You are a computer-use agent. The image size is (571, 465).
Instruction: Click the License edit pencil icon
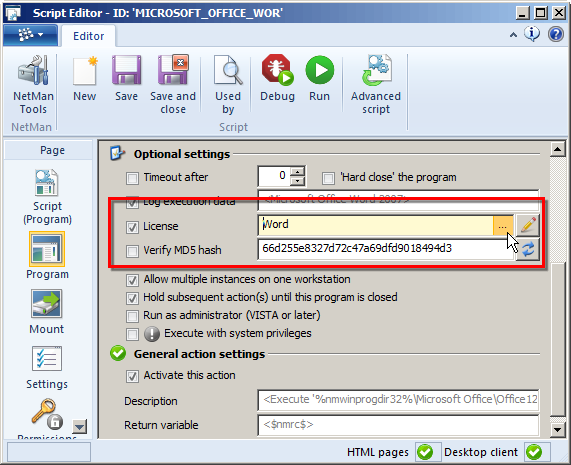(x=528, y=225)
